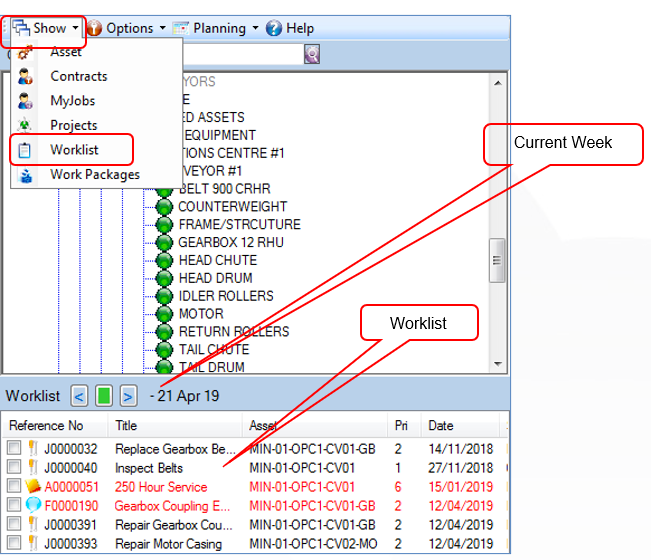Click the Work Packages icon
651x560 pixels.
[26, 175]
